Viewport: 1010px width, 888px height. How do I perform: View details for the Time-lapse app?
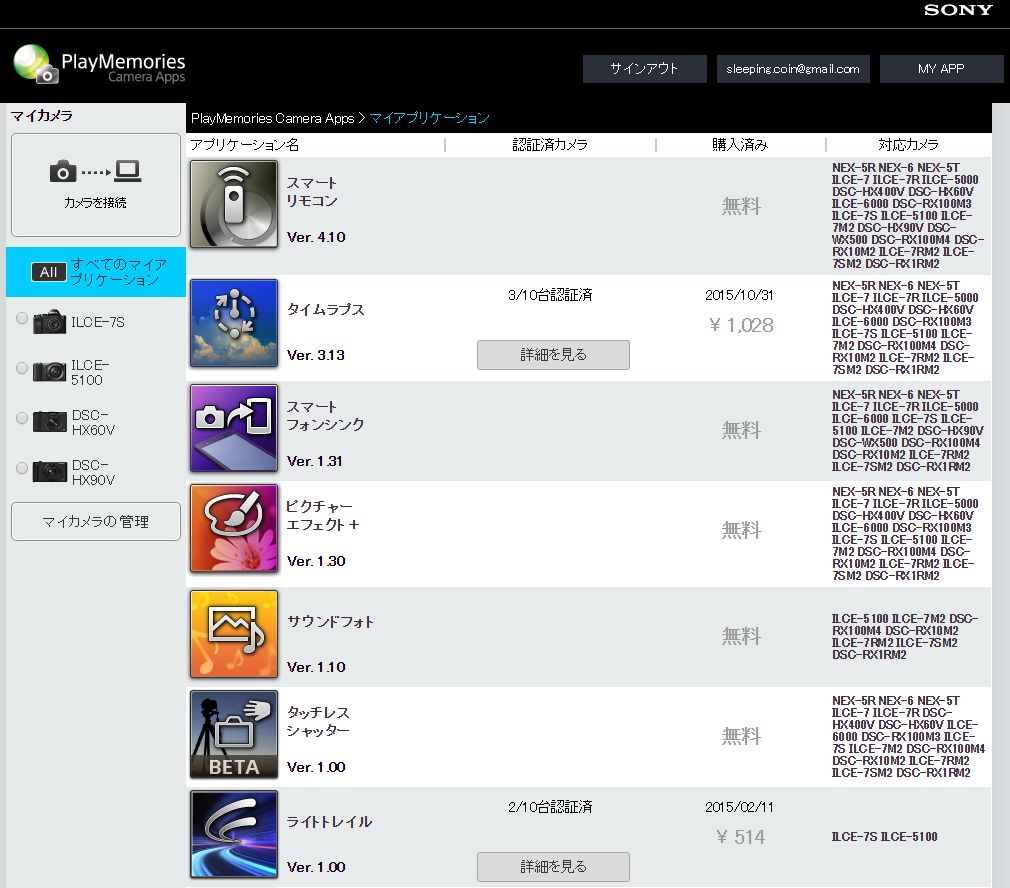pos(553,355)
